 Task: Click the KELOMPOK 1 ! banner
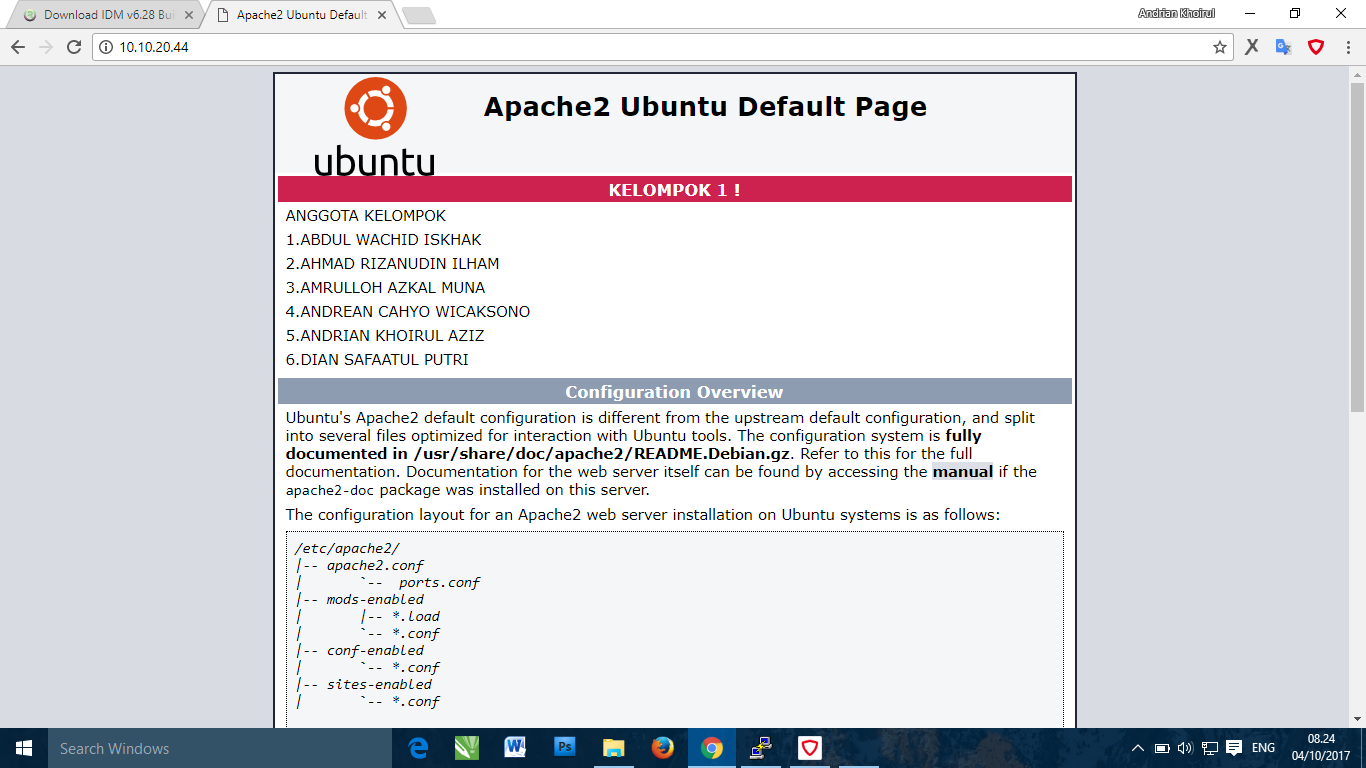675,190
